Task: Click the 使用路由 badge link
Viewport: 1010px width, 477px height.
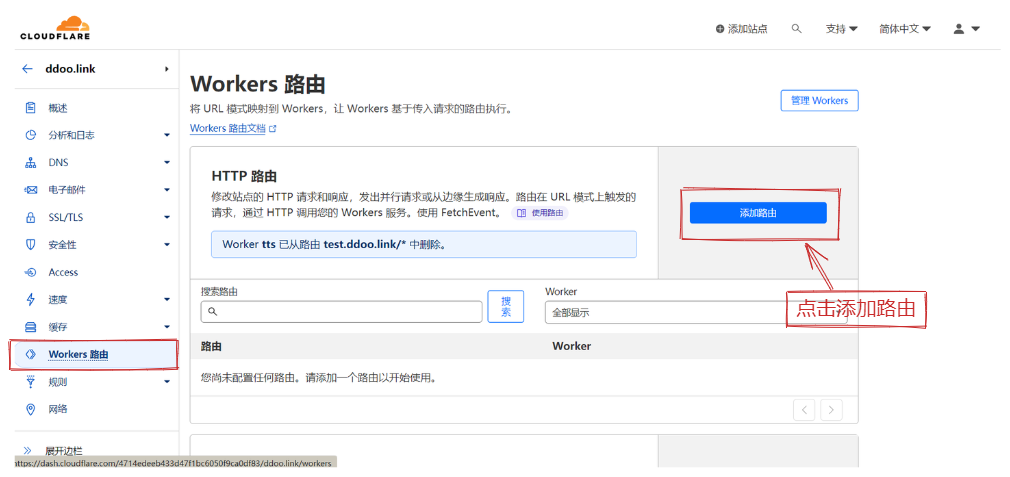Action: (540, 213)
